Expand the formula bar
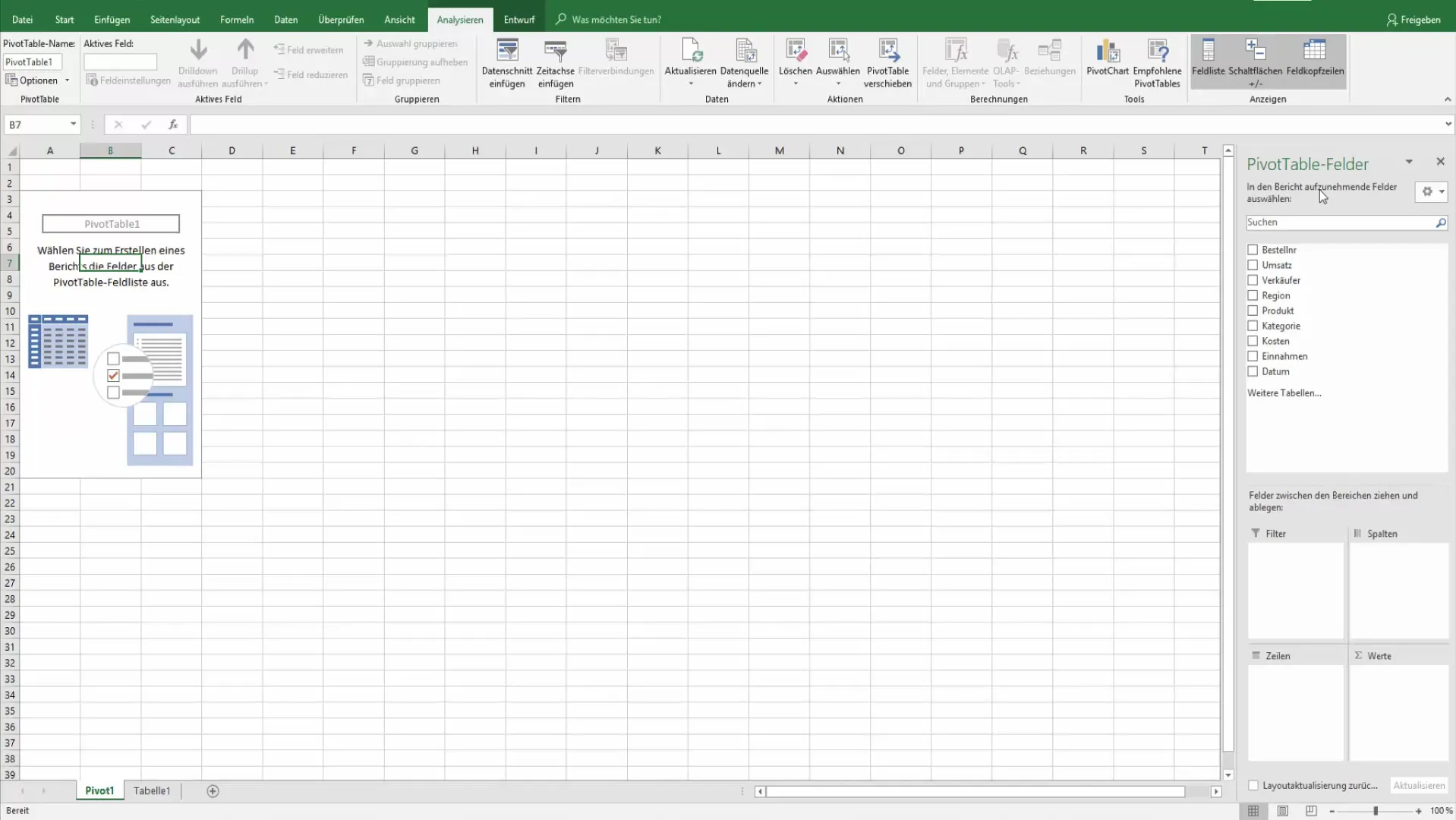Screen dimensions: 1456x820 [x=1448, y=125]
